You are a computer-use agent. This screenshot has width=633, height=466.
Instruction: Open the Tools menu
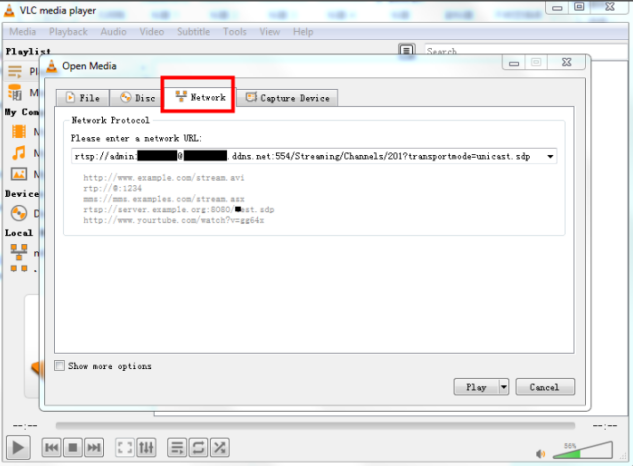(235, 32)
